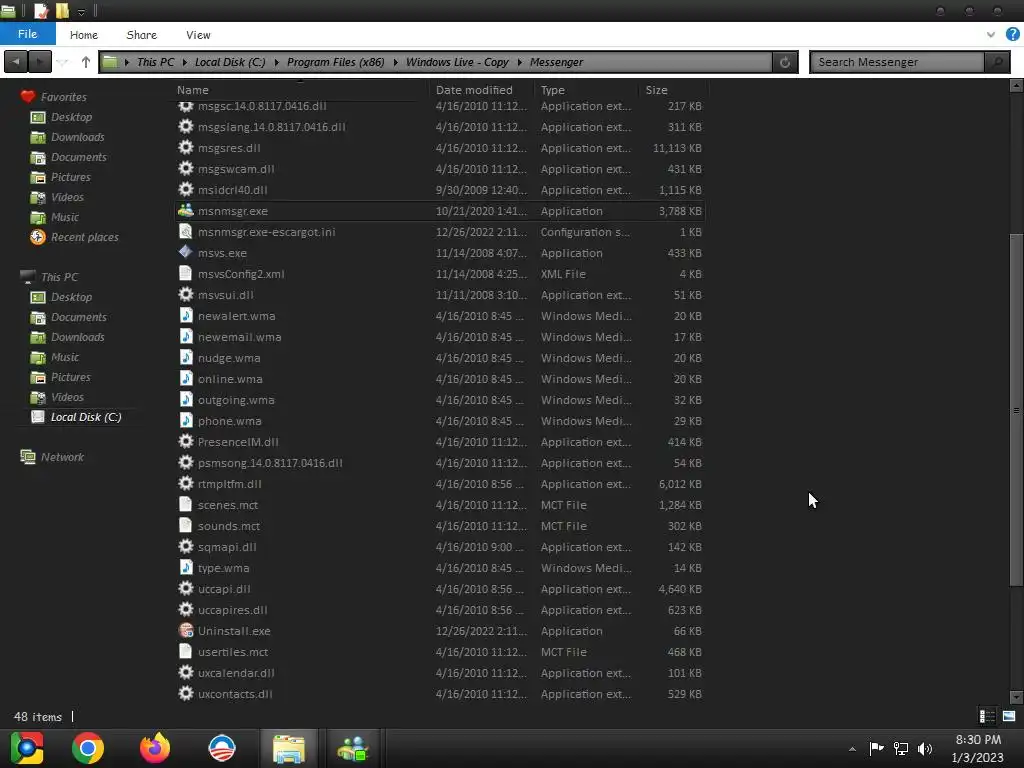
Task: Select the file named outgoing.wma
Action: 236,400
